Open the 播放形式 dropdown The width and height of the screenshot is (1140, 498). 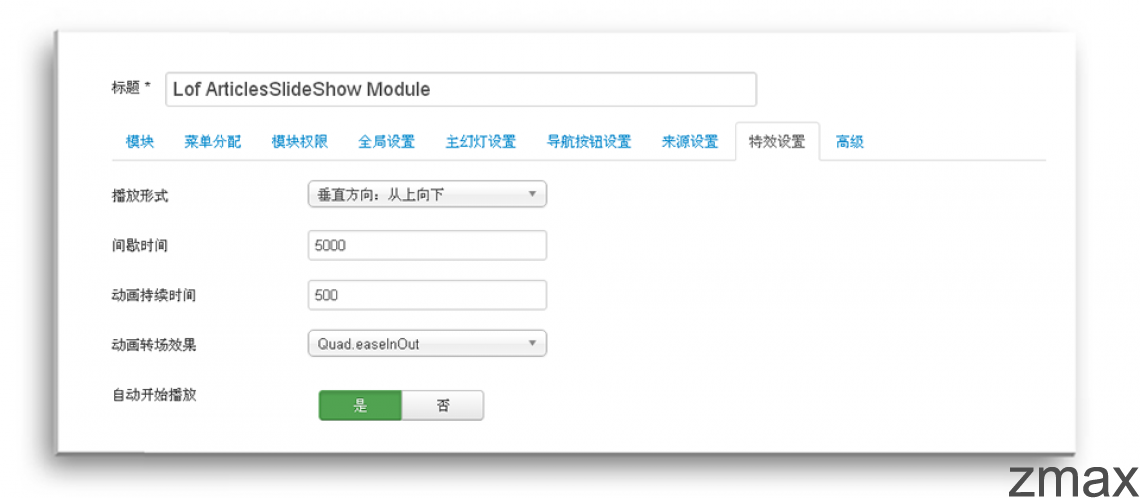coord(427,194)
